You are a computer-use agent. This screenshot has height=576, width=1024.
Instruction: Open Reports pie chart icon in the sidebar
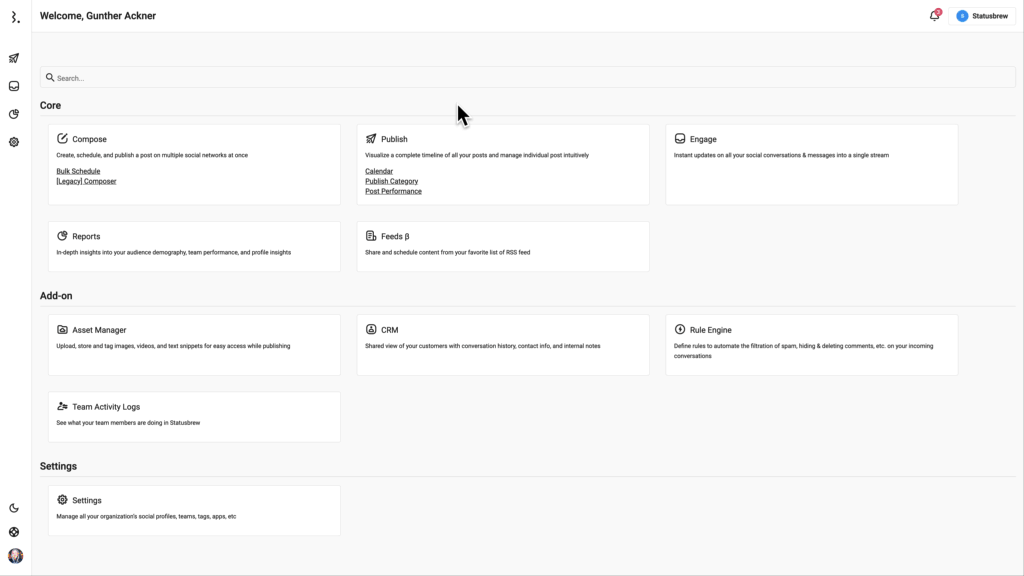[x=14, y=114]
